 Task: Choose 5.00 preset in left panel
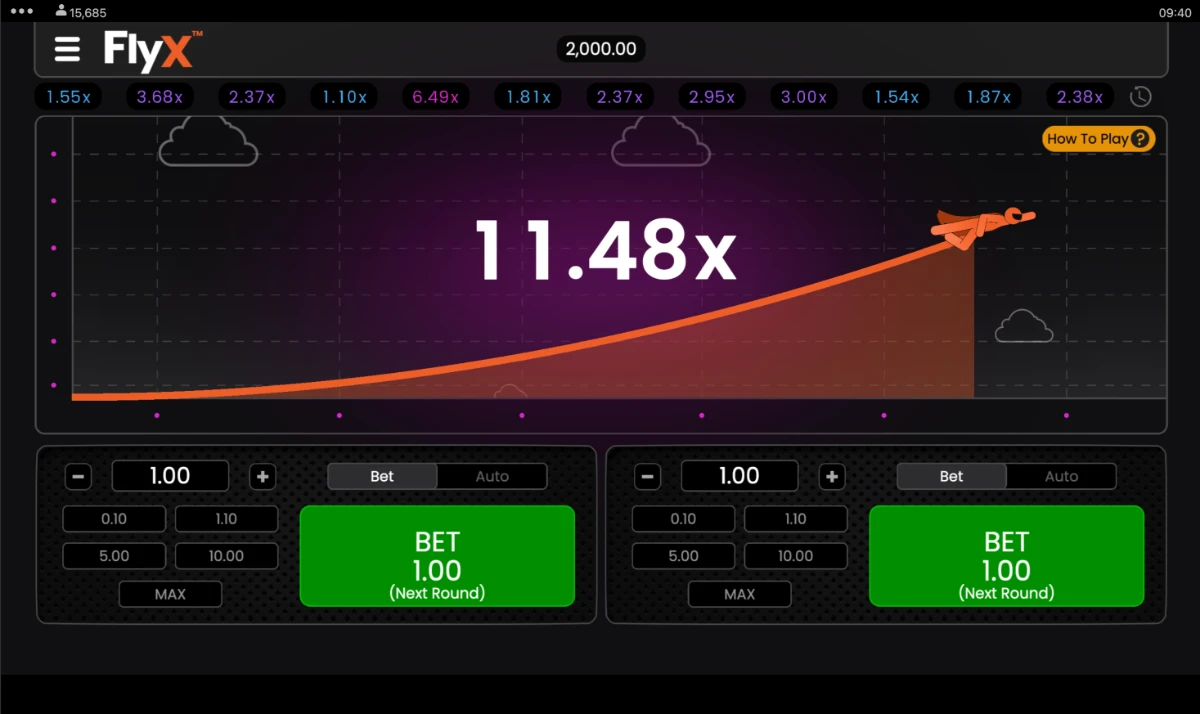(114, 556)
